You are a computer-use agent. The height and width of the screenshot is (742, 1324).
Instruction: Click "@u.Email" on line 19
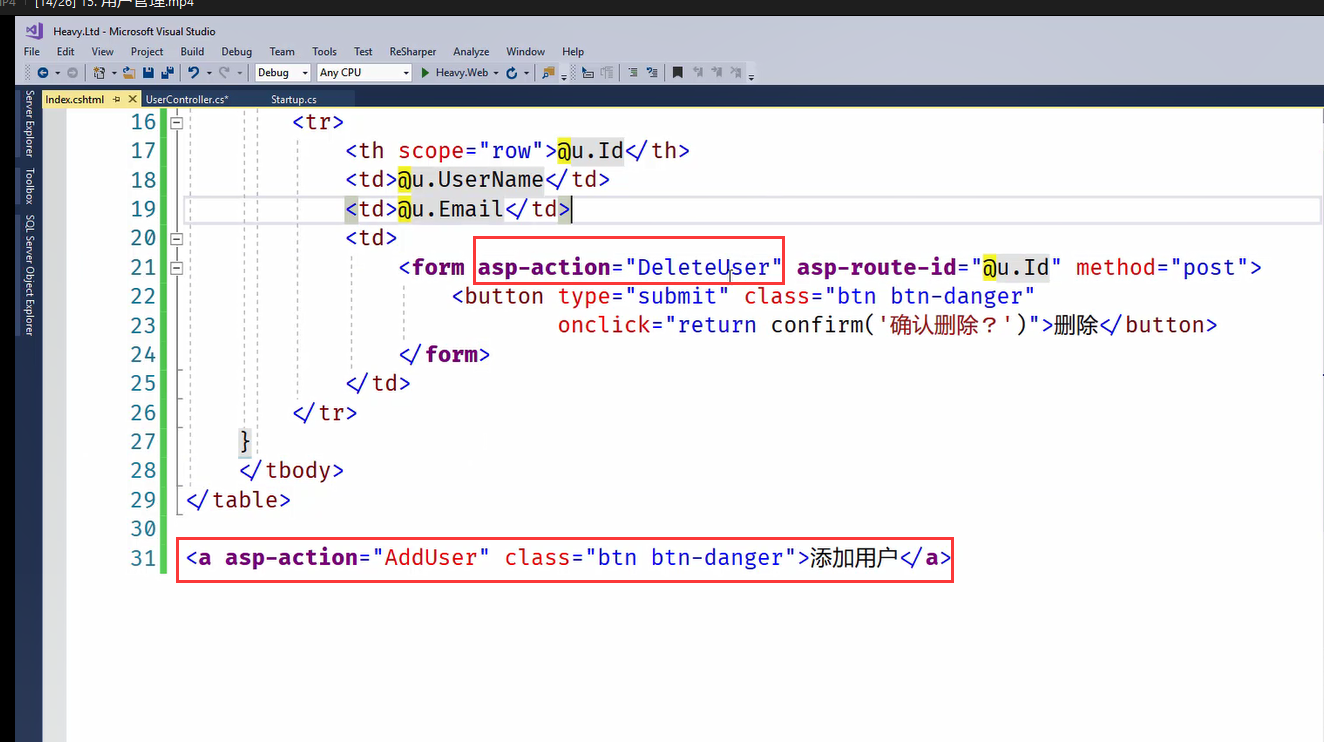(x=451, y=209)
